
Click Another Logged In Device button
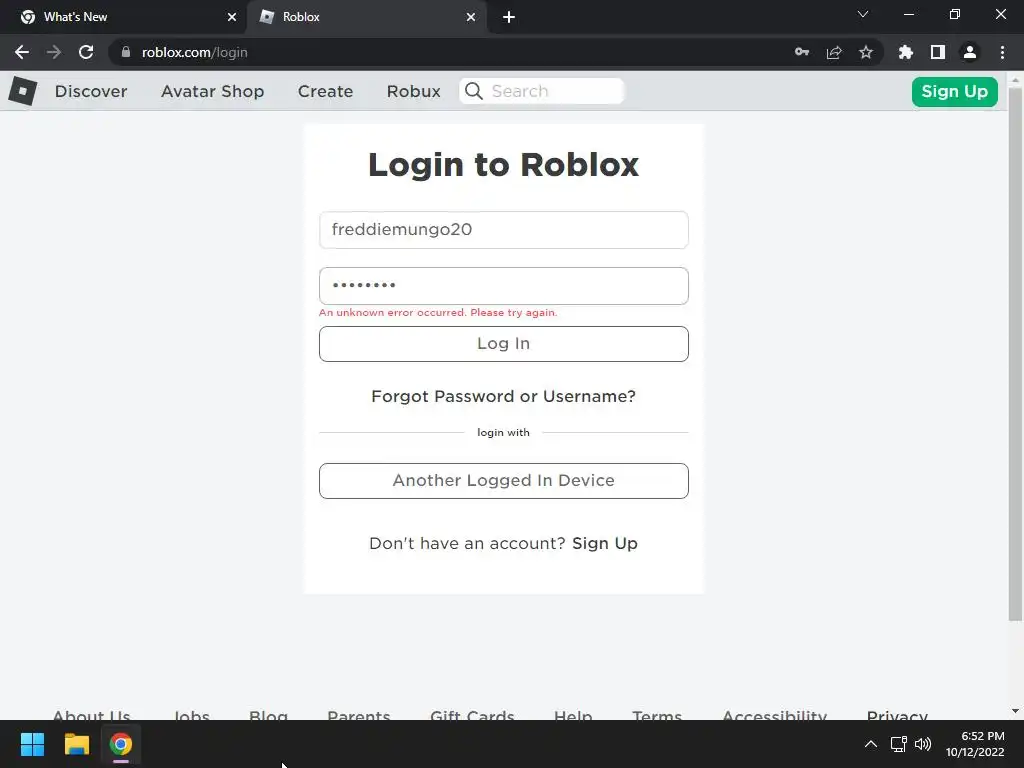point(504,481)
